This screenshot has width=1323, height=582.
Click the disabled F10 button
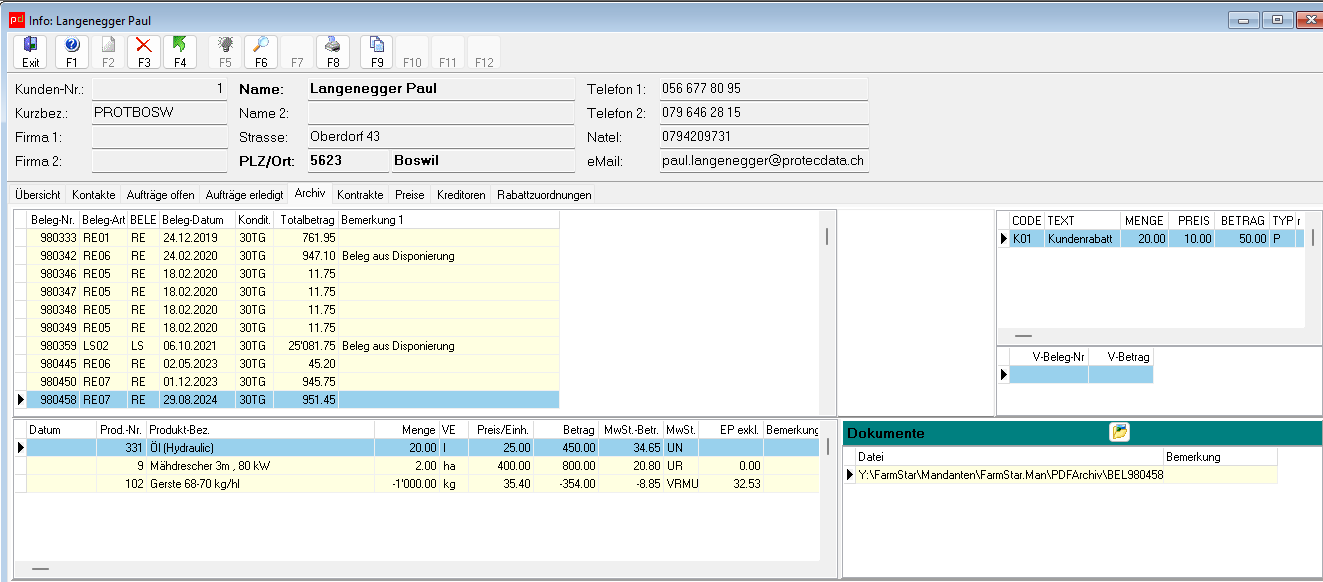coord(412,51)
